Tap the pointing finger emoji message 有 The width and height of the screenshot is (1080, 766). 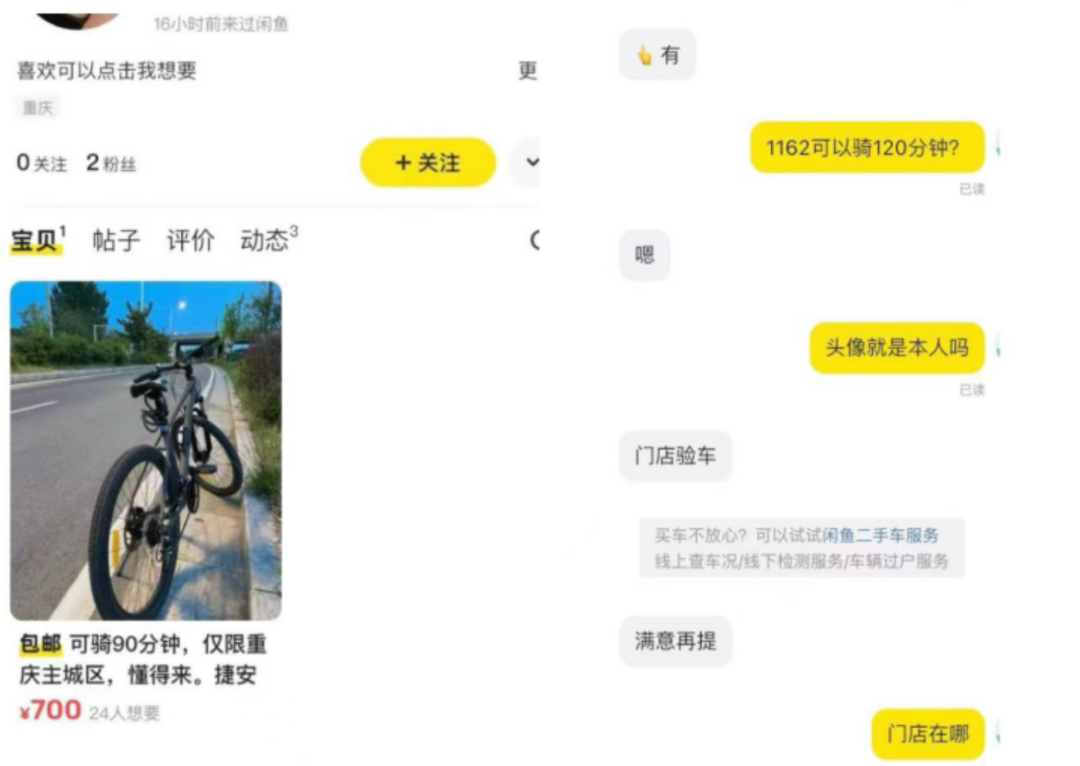(x=658, y=54)
